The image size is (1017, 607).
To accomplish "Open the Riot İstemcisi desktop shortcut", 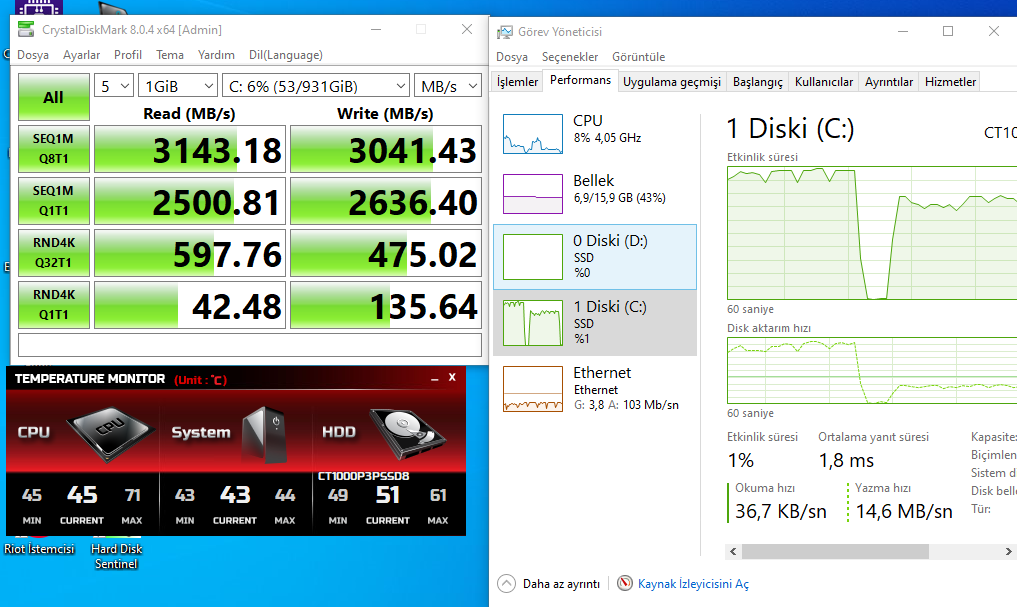I will (39, 548).
